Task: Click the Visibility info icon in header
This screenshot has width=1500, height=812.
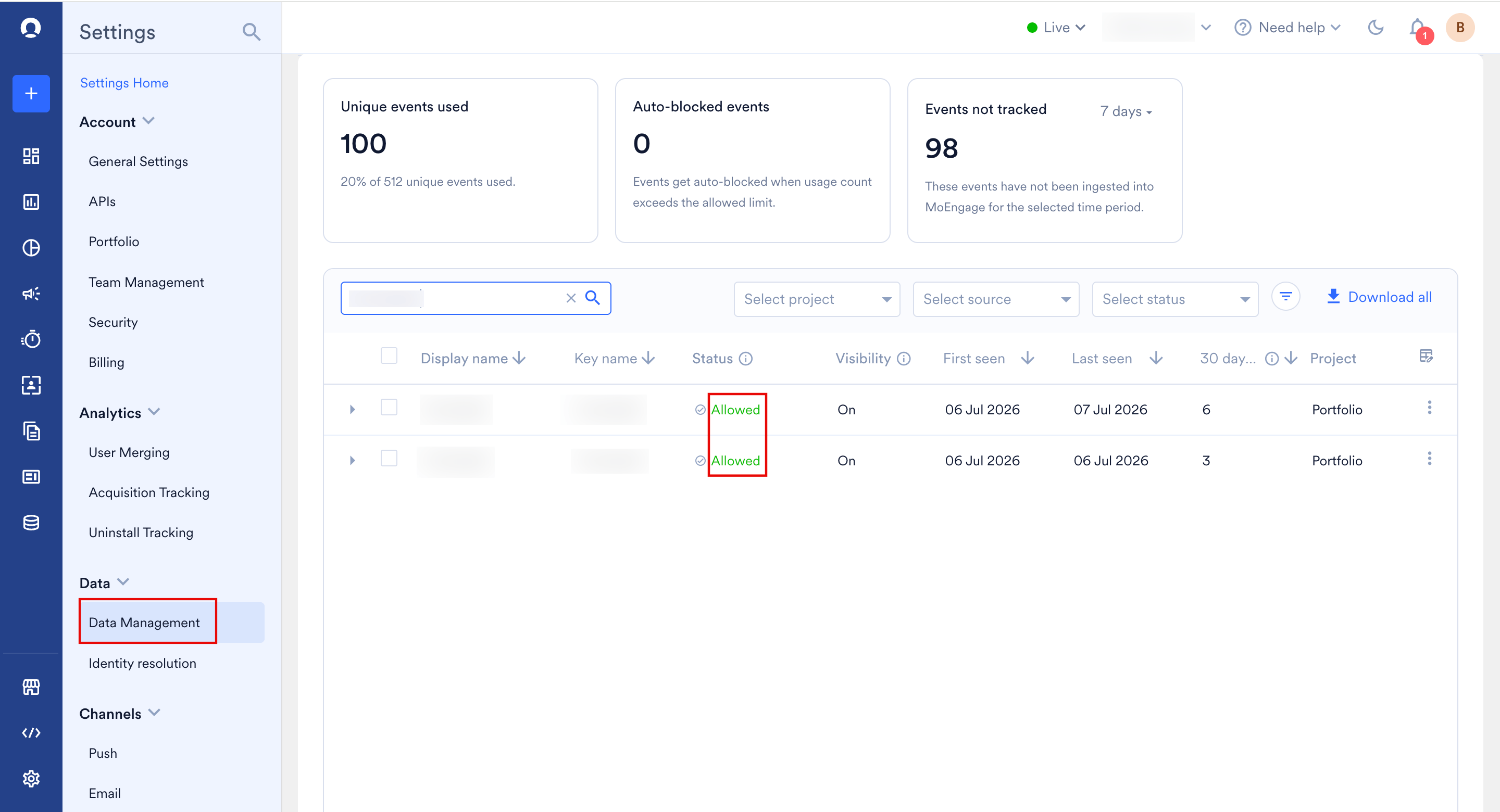Action: click(x=903, y=359)
